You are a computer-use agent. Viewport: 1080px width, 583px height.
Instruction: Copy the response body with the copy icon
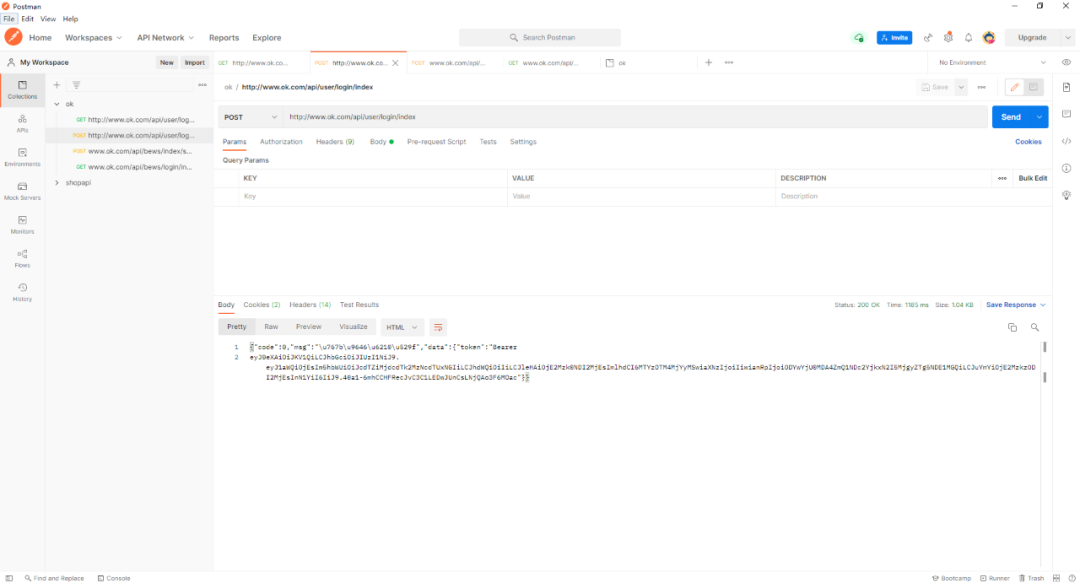(1012, 327)
